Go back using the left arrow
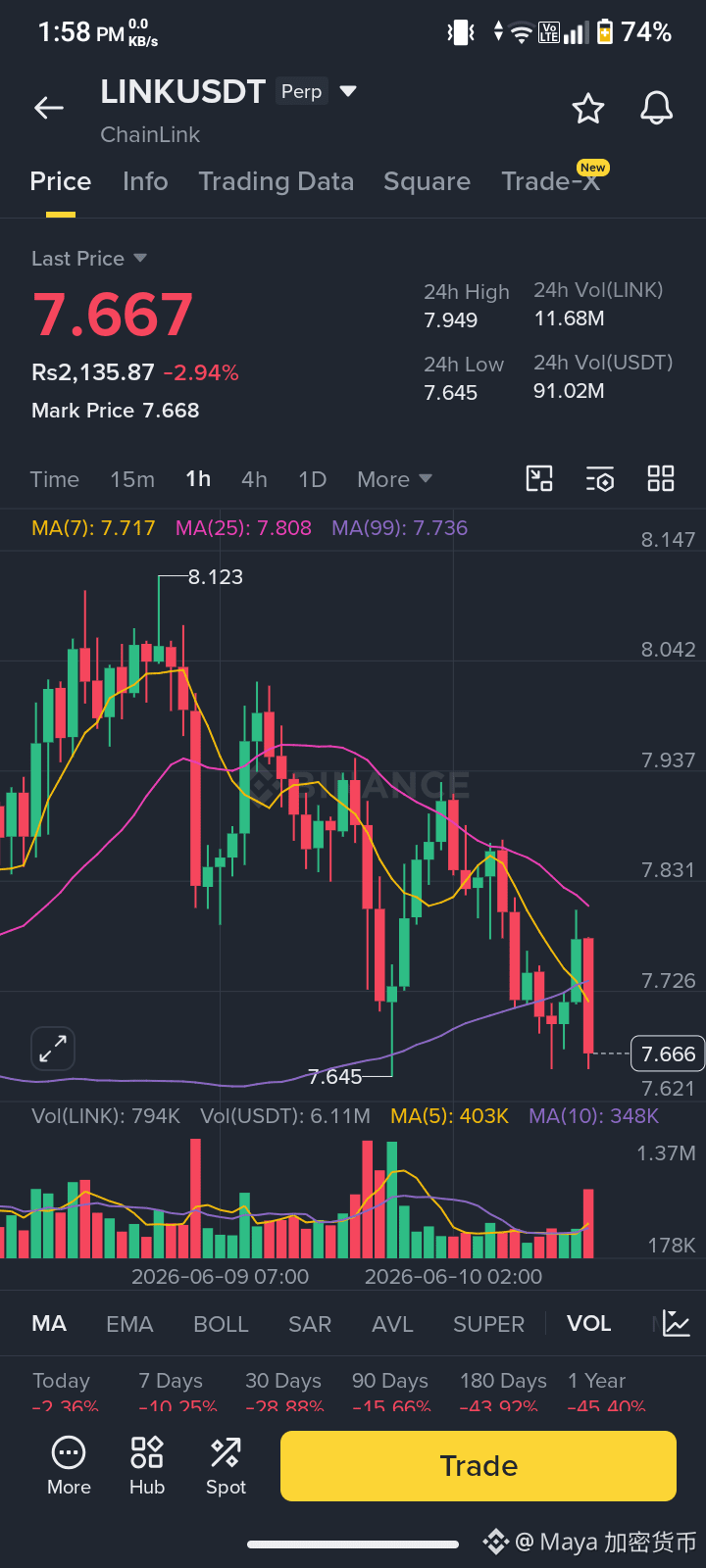 point(49,108)
